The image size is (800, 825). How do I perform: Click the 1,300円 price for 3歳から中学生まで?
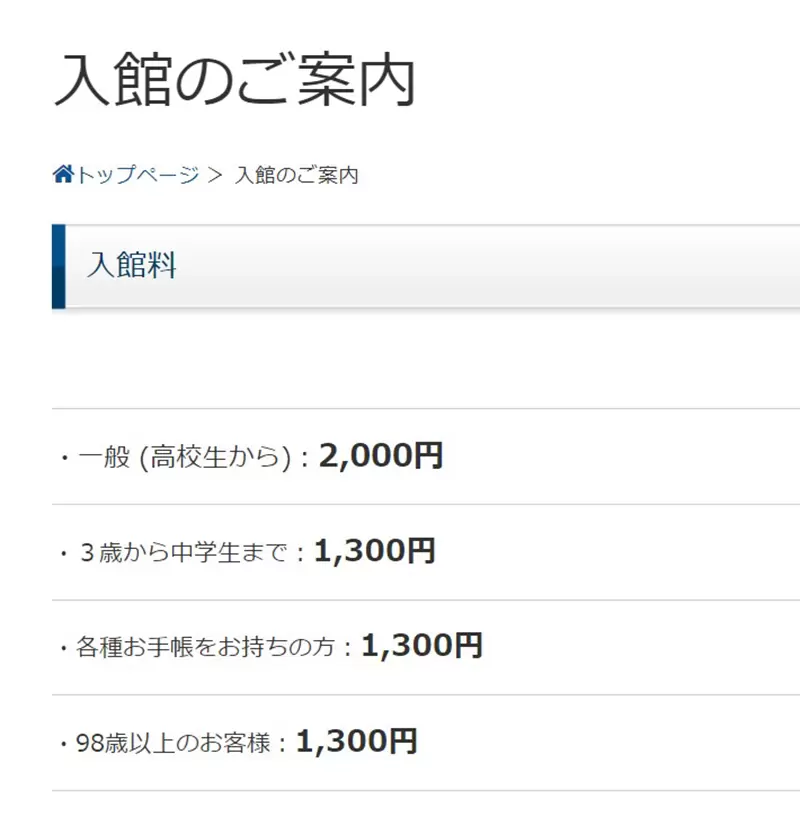coord(374,551)
